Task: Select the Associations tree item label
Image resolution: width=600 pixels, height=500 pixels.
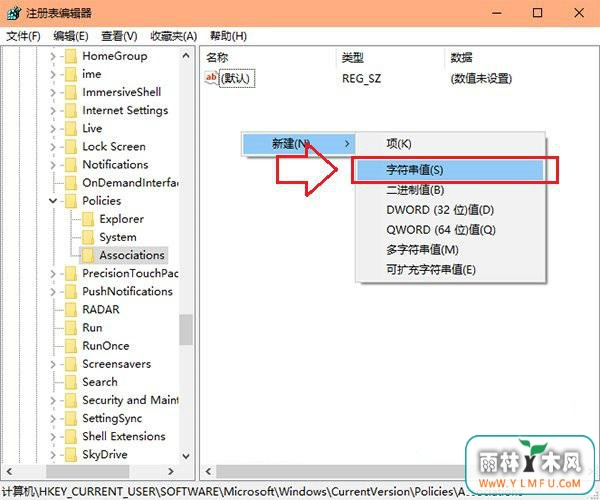Action: [x=132, y=255]
